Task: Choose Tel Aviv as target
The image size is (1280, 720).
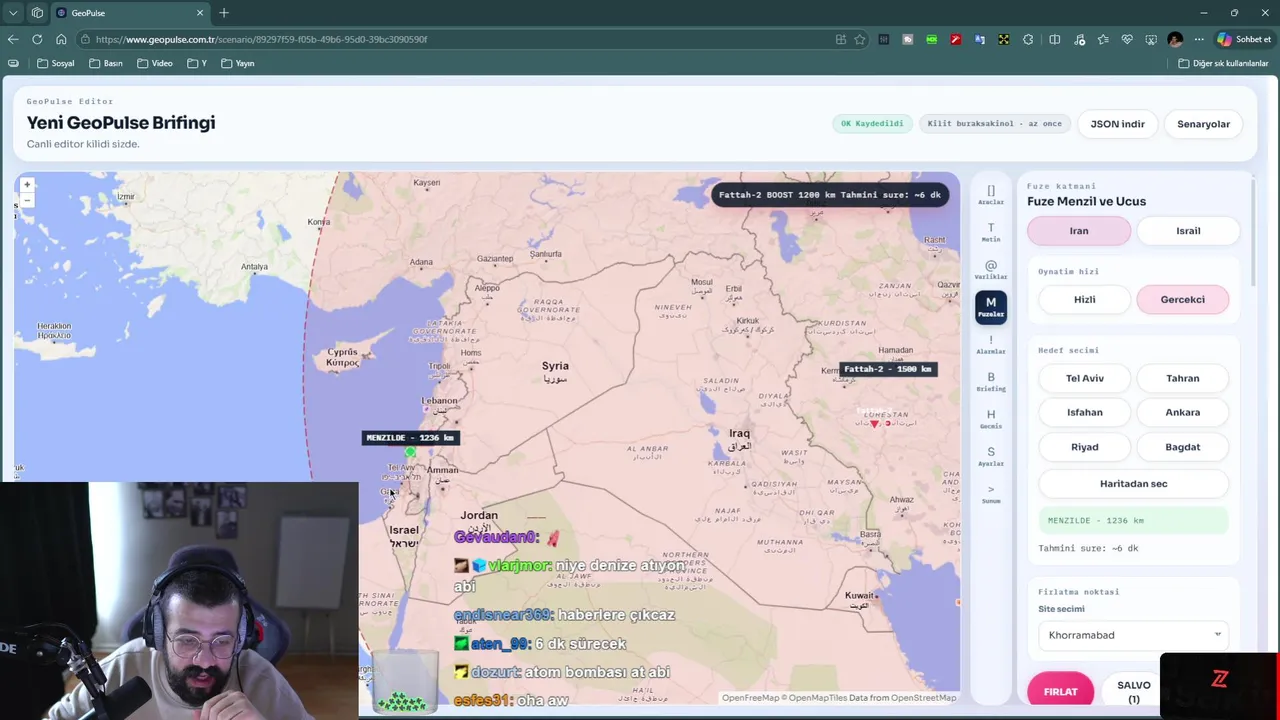Action: pos(1084,378)
